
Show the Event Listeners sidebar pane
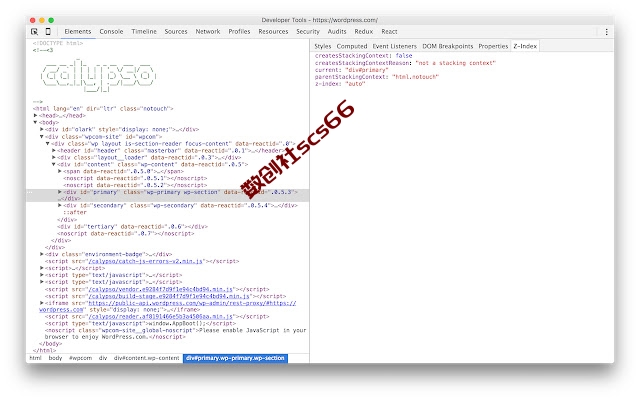point(394,46)
